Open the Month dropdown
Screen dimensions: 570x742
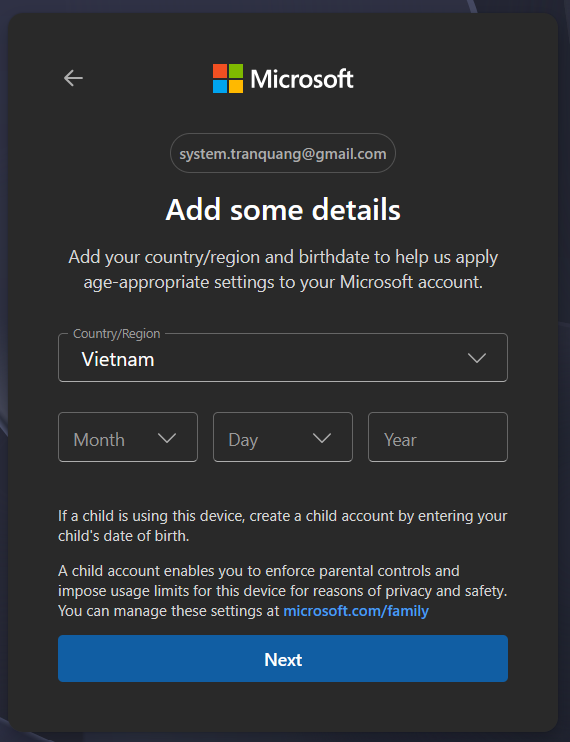click(x=128, y=437)
